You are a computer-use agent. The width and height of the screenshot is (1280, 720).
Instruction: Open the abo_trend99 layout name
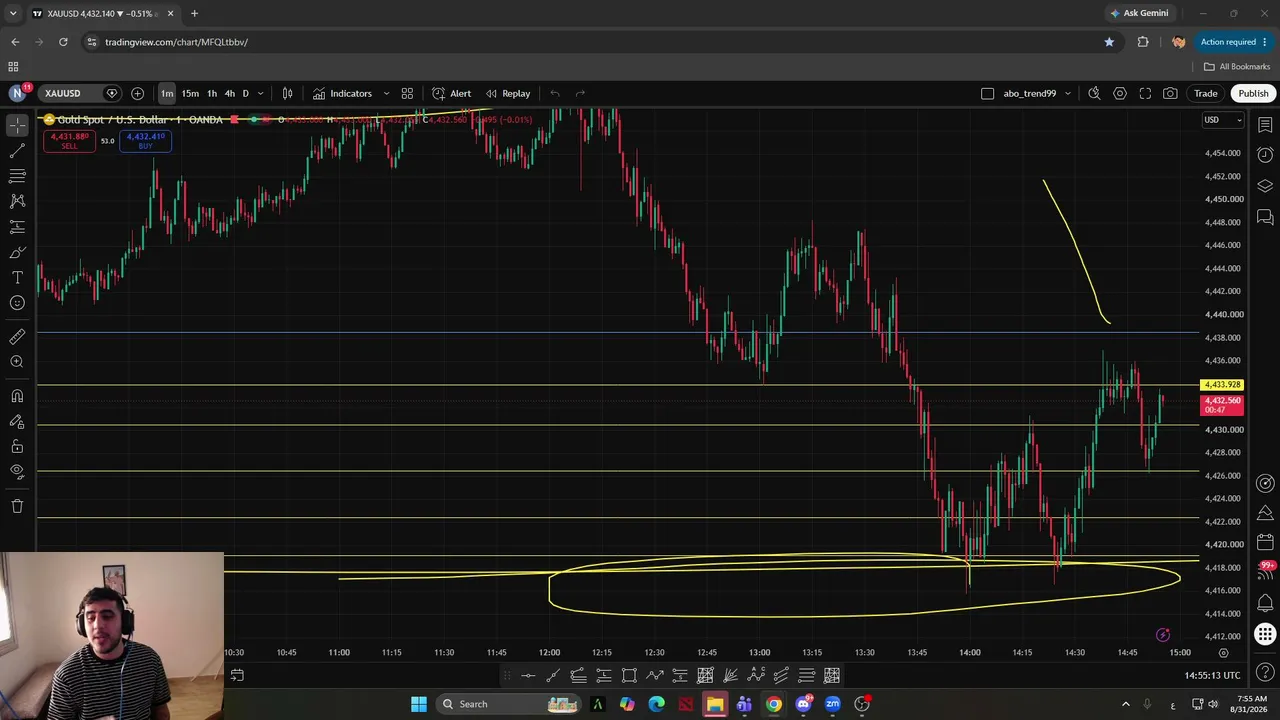coord(1029,93)
